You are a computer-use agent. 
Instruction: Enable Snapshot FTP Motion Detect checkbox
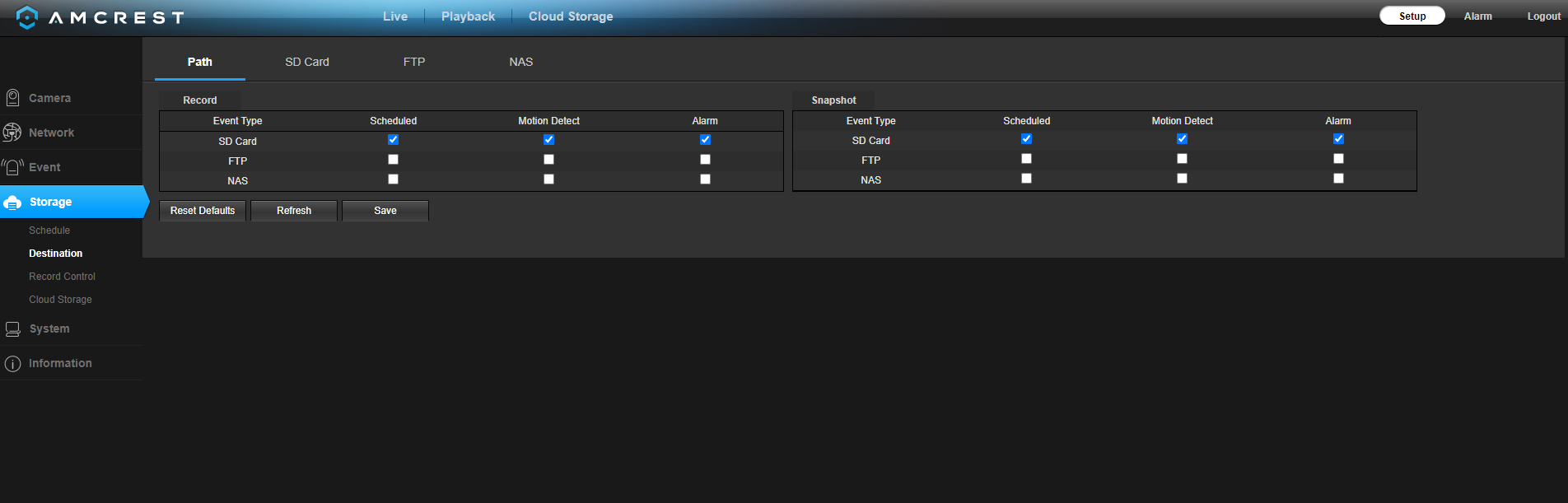point(1182,159)
